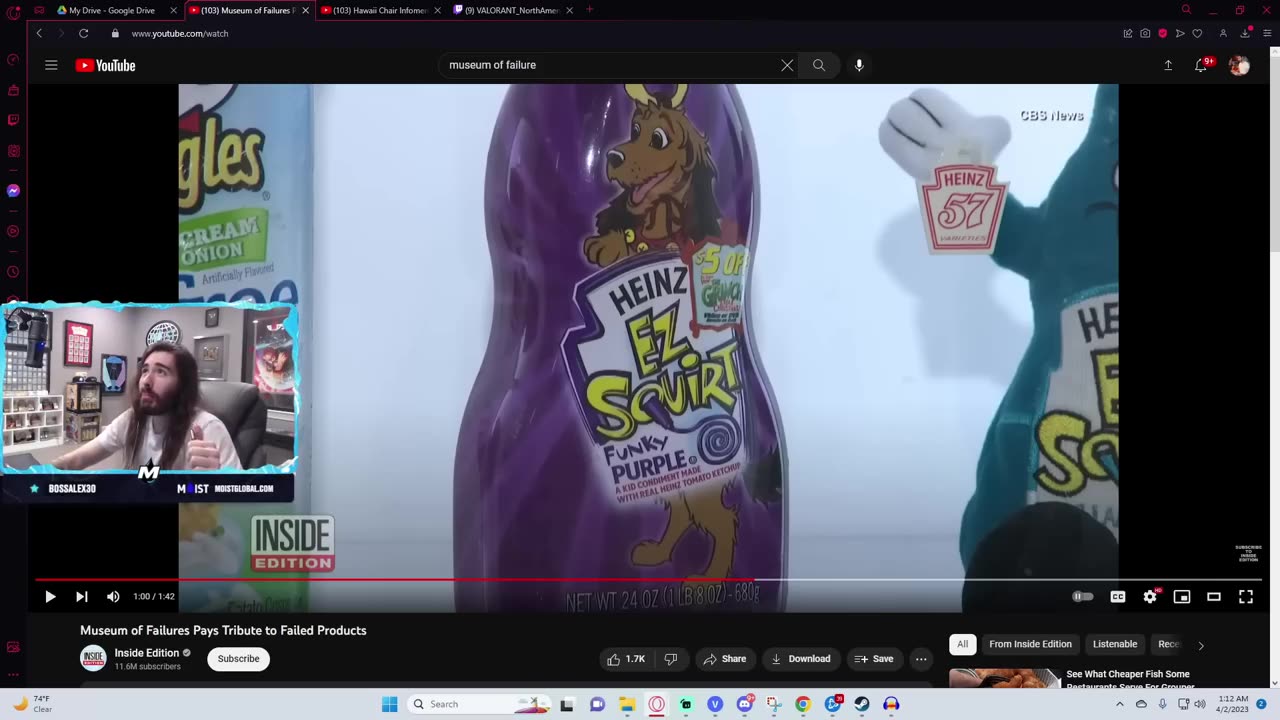The width and height of the screenshot is (1280, 720).
Task: Select the 'All' filter chip
Action: click(x=962, y=644)
